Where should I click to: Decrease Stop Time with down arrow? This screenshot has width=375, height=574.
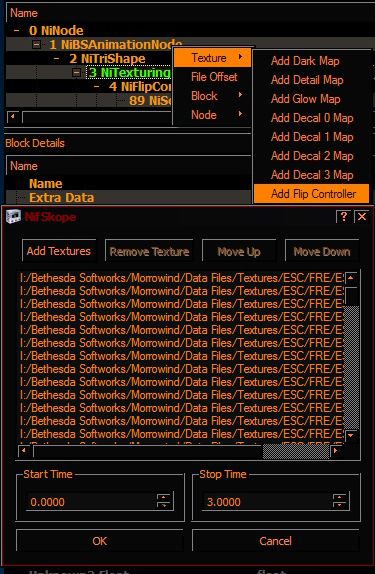click(340, 506)
